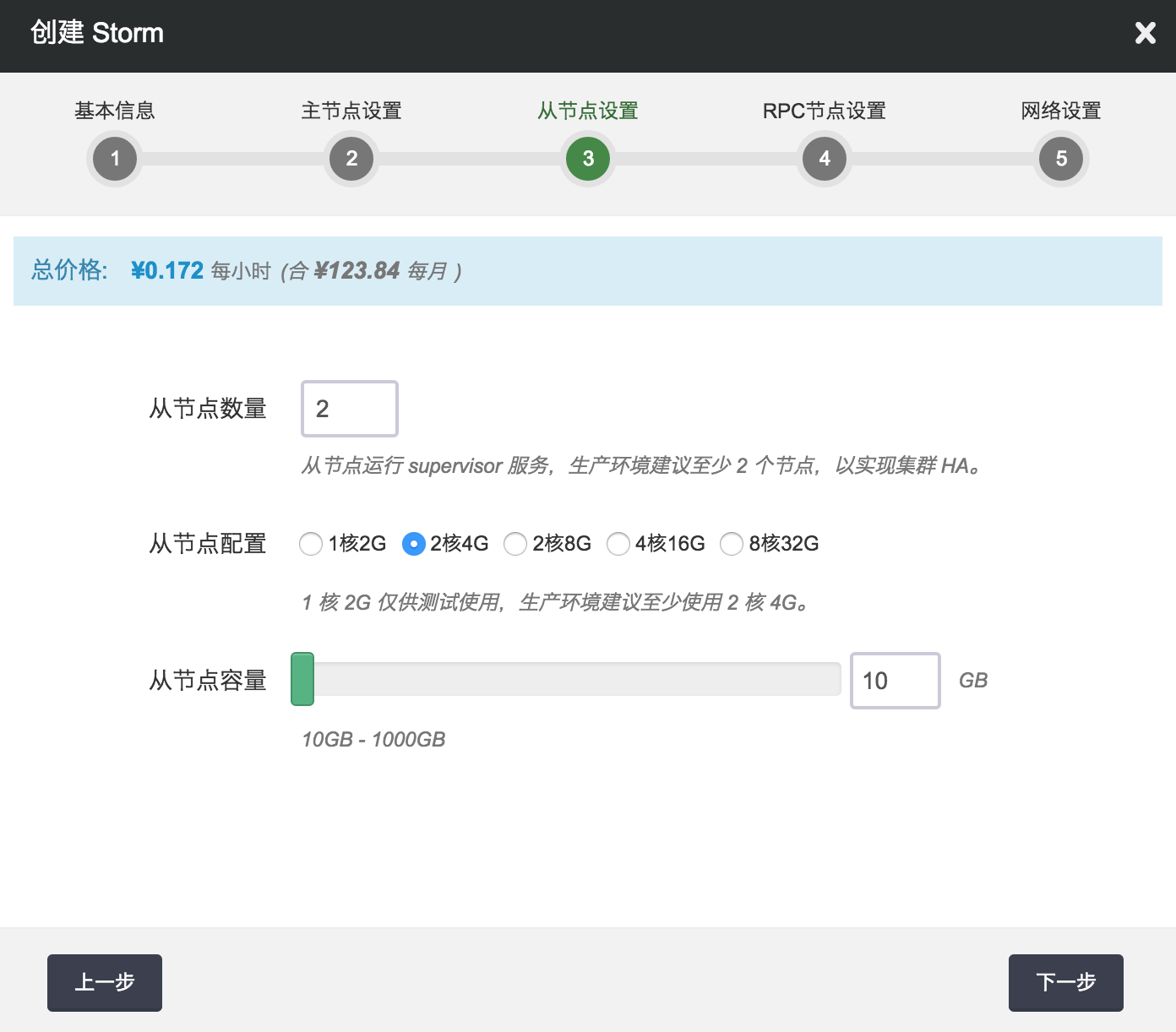
Task: Click the RPC节点设置 step label
Action: 825,111
